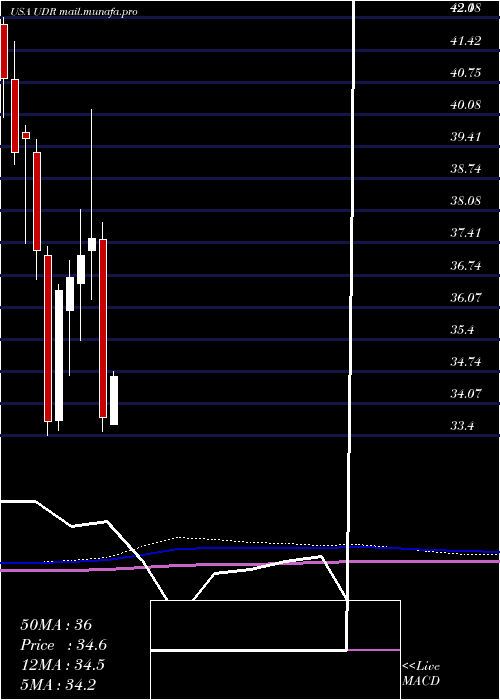Click the 39.41 price axis label

(466, 137)
